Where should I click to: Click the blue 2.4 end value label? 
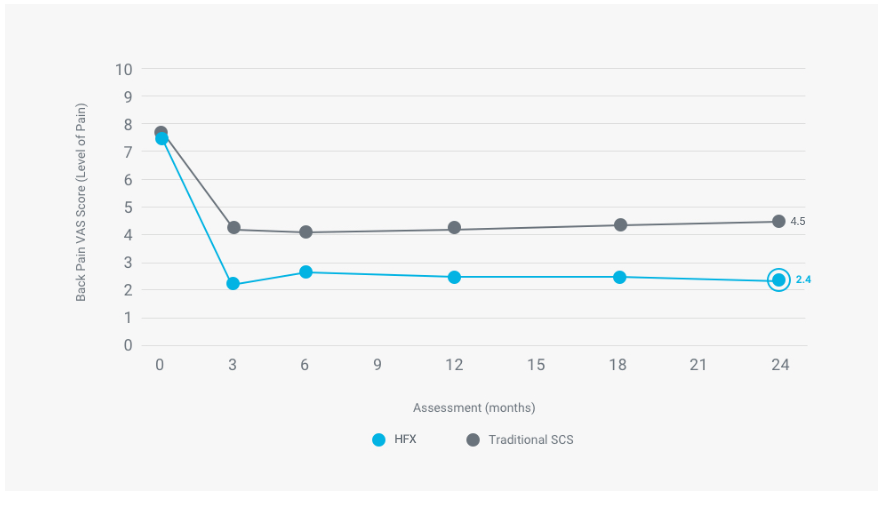pos(803,280)
